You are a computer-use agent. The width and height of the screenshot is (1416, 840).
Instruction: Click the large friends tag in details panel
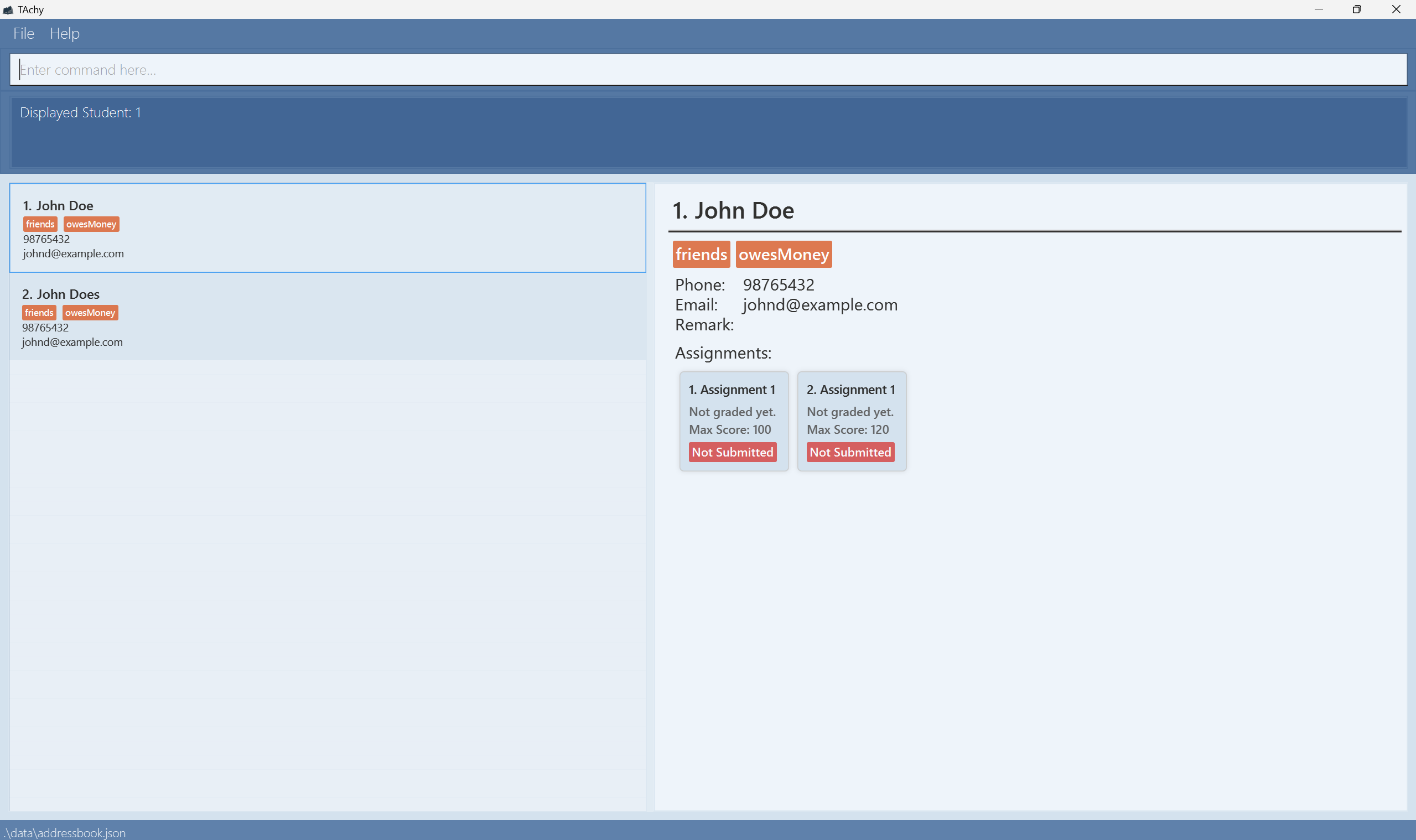click(x=701, y=254)
